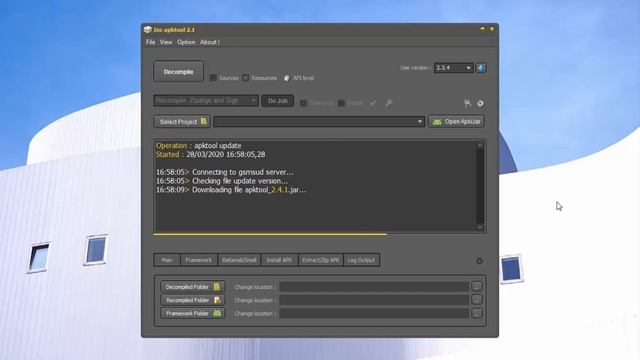The image size is (640, 360).
Task: Click the log scrollbar's down arrow
Action: pyautogui.click(x=480, y=227)
